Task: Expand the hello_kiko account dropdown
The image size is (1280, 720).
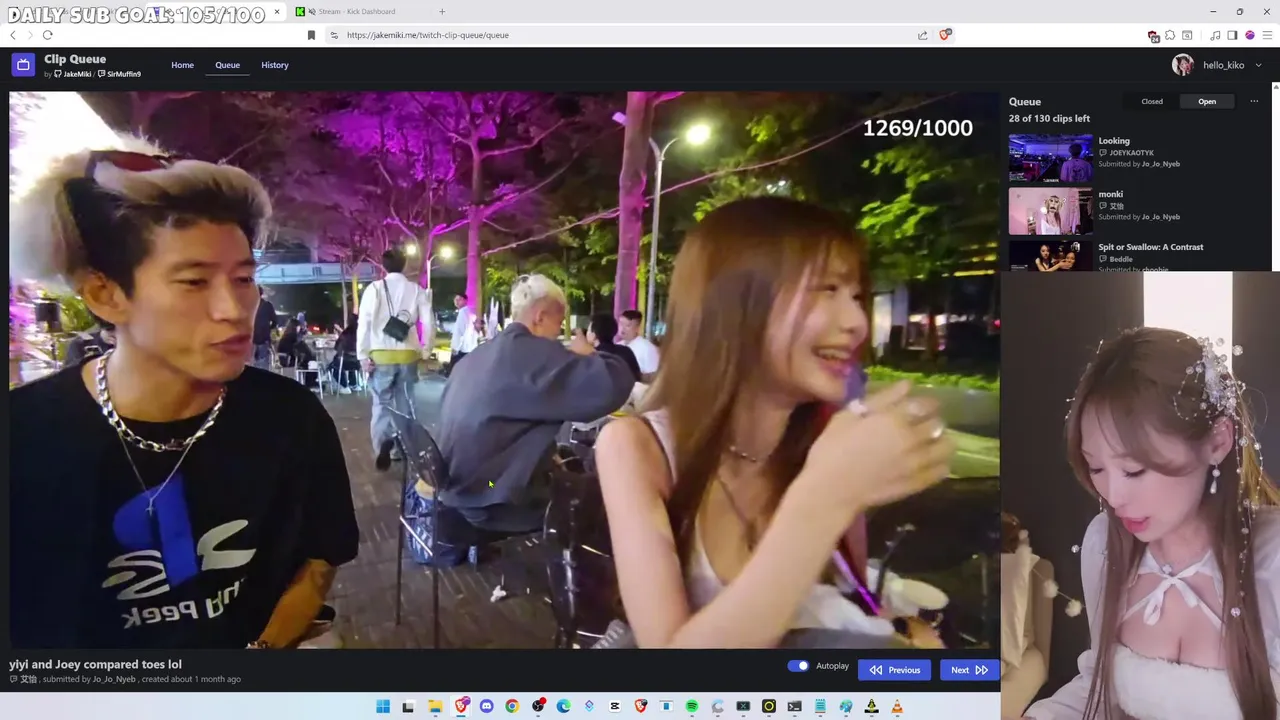Action: click(1258, 65)
